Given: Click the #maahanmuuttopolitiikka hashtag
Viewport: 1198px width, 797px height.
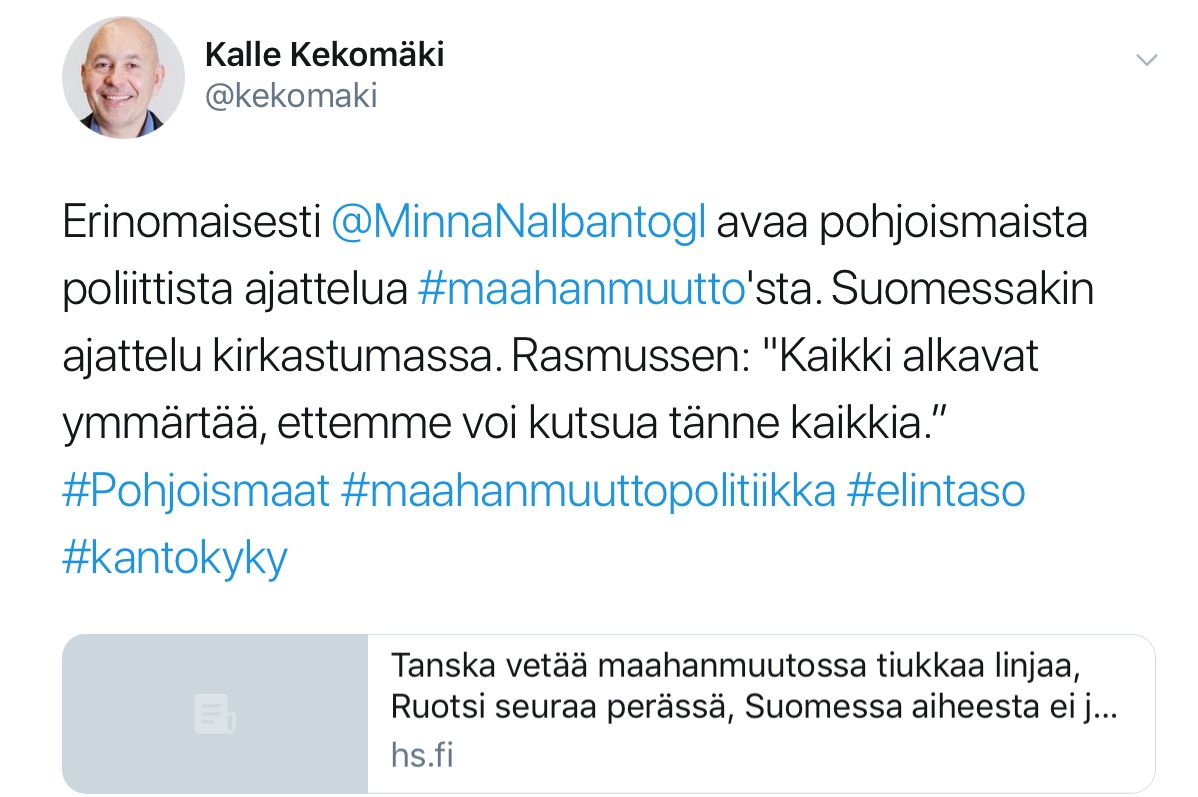Looking at the screenshot, I should pos(587,492).
